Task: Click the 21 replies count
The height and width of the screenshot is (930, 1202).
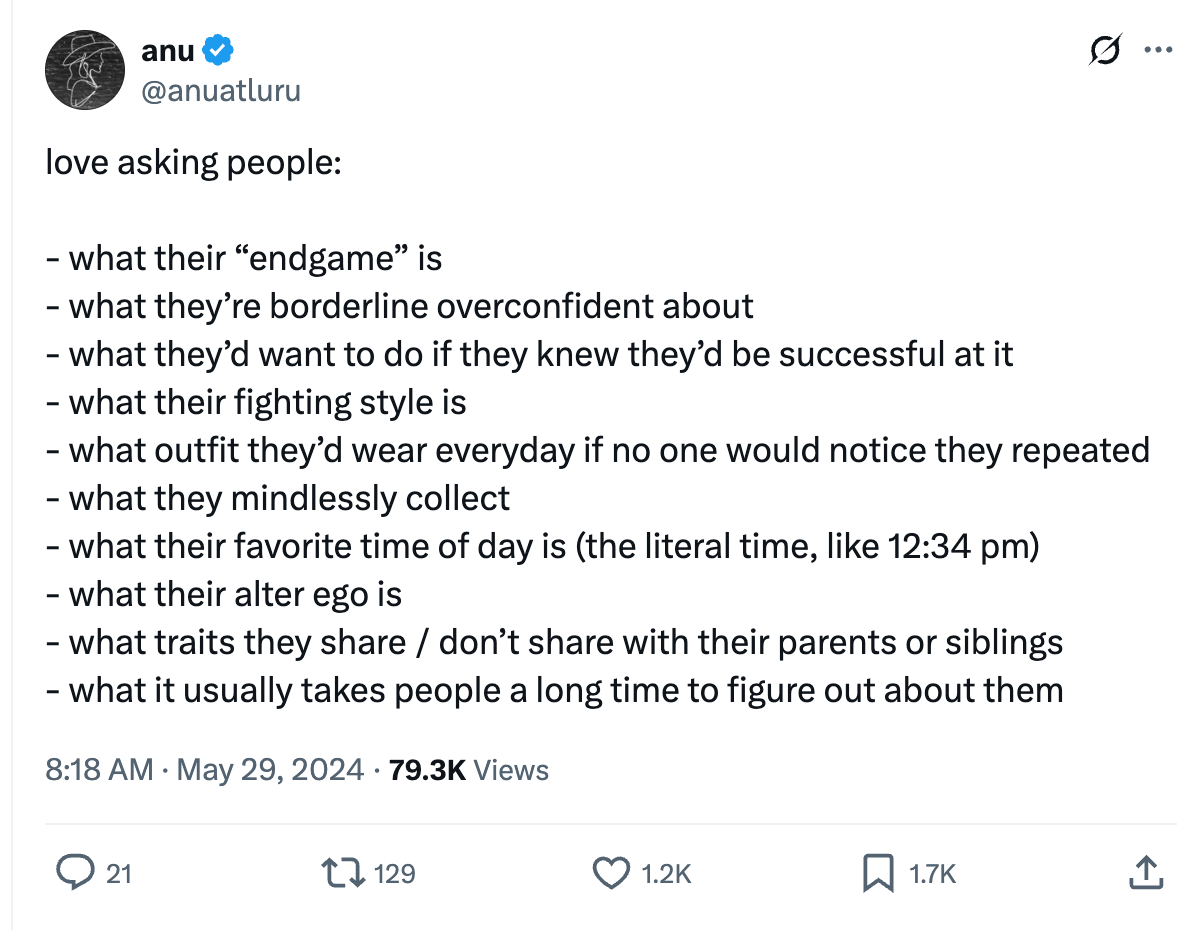Action: 119,874
